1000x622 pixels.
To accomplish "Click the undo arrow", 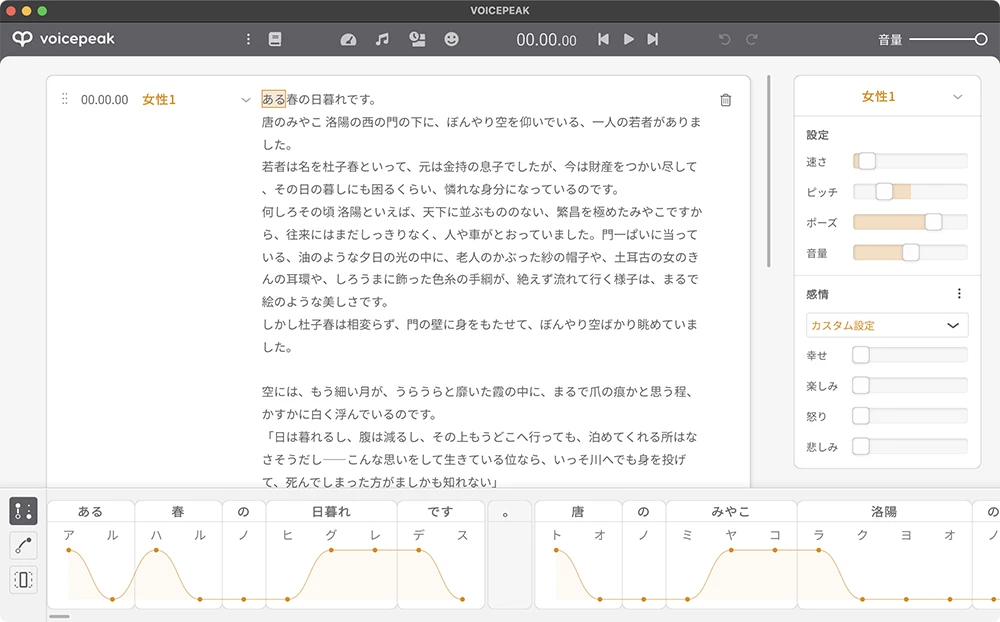I will click(x=725, y=39).
